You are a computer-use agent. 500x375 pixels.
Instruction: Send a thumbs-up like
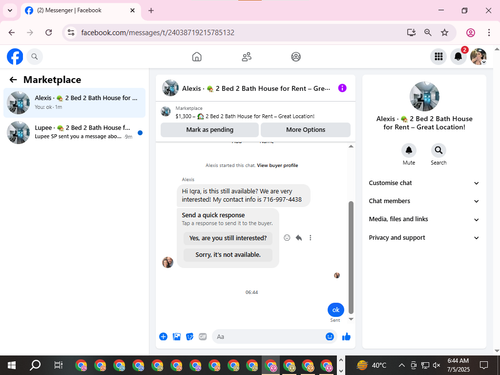pyautogui.click(x=346, y=337)
